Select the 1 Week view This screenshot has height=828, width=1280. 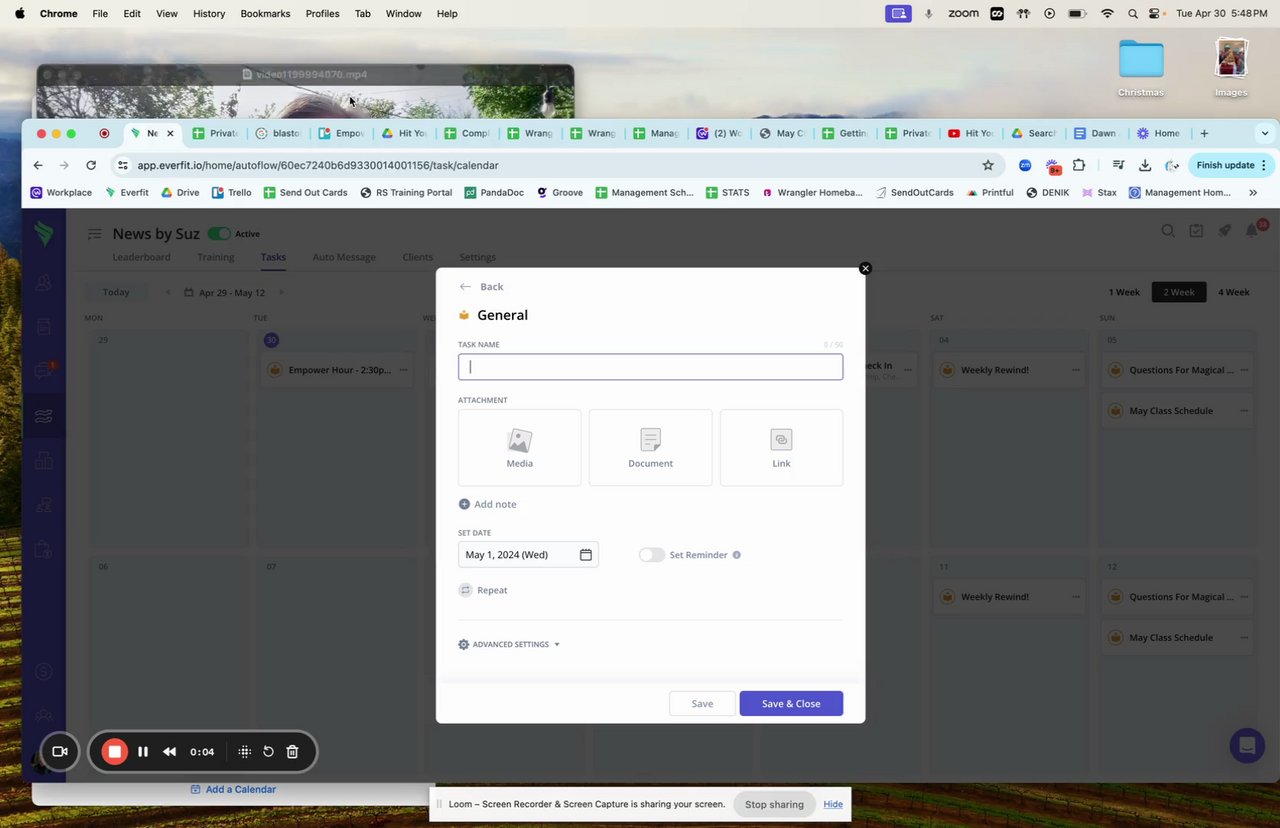pos(1124,292)
